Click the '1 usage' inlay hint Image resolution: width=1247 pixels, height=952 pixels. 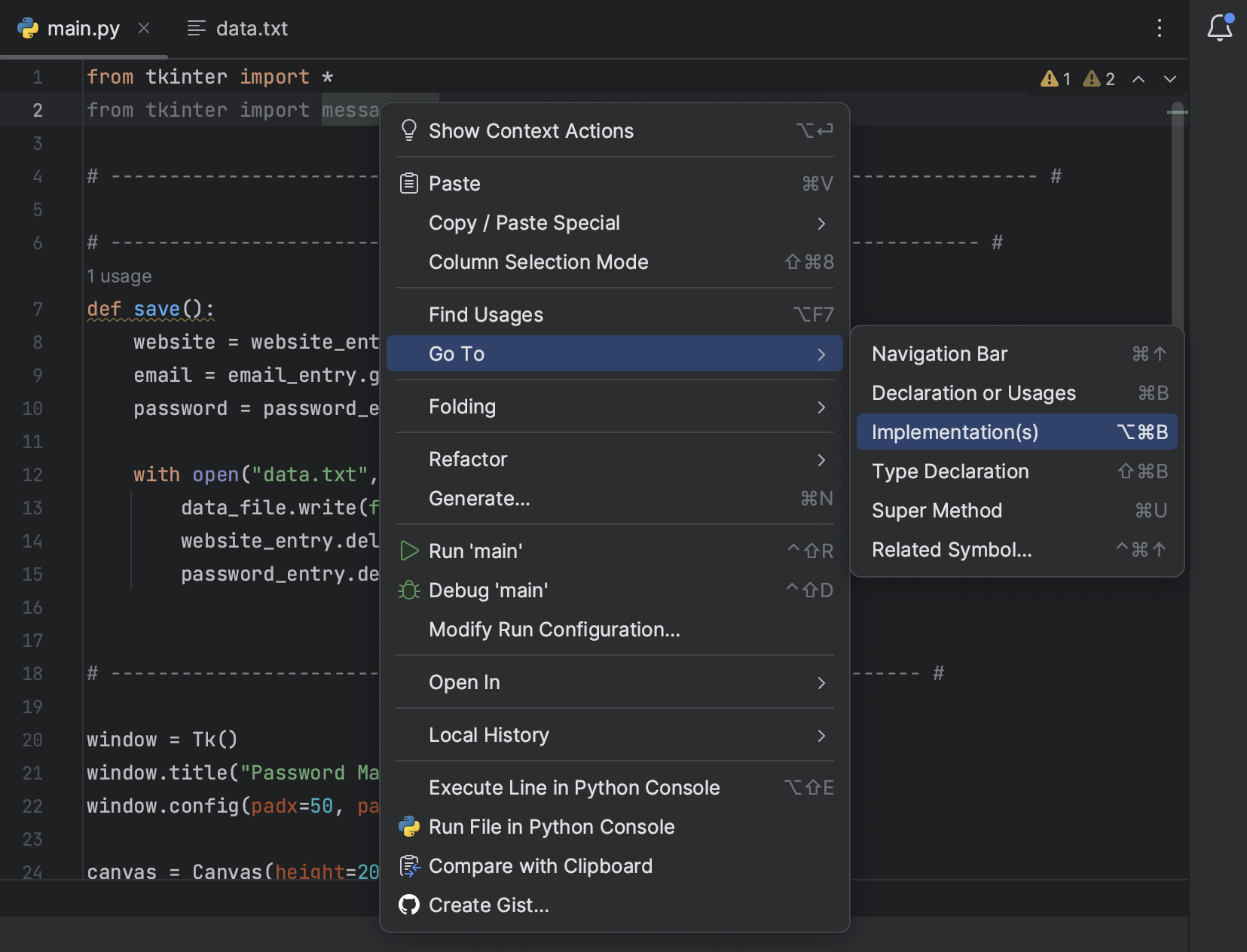tap(119, 276)
